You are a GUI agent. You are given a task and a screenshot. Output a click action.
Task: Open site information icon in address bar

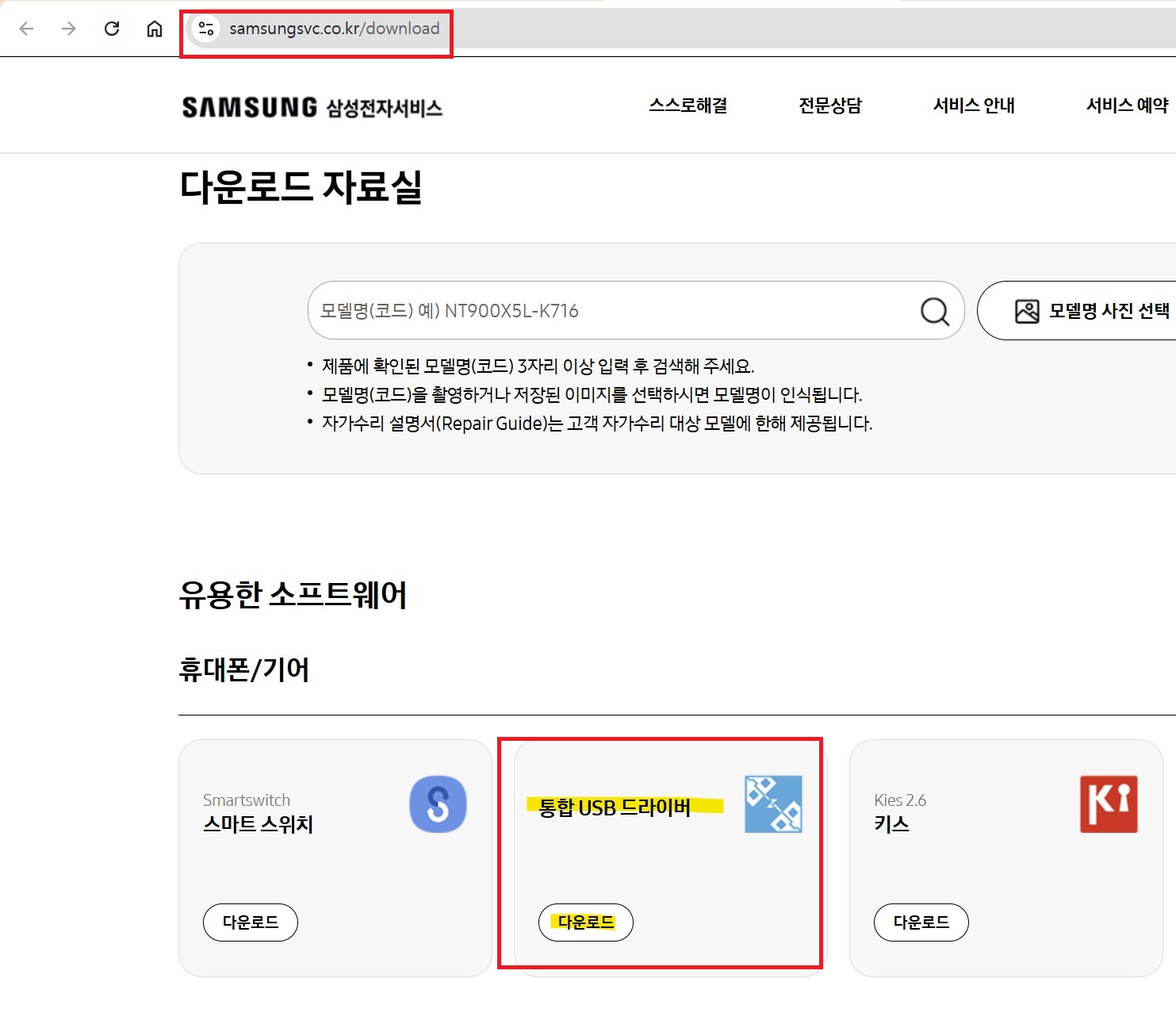click(206, 29)
